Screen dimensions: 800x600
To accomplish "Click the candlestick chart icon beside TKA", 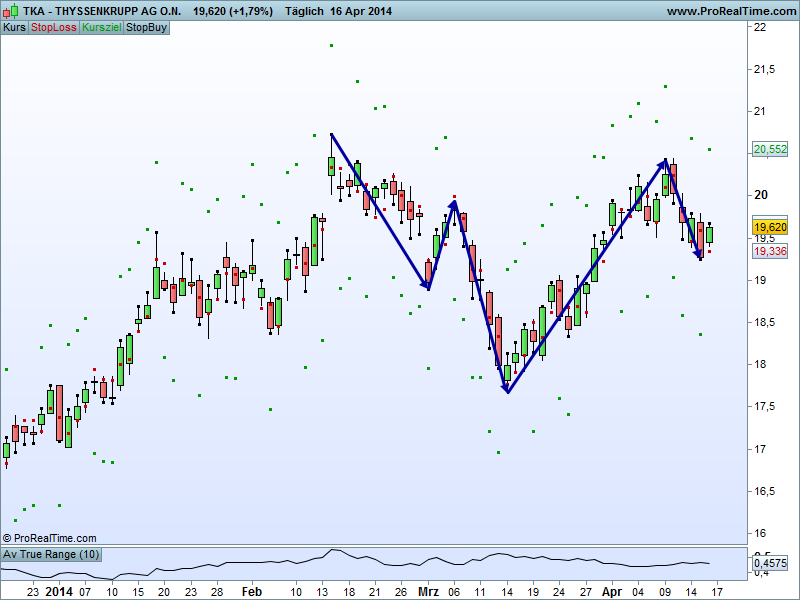I will click(11, 11).
